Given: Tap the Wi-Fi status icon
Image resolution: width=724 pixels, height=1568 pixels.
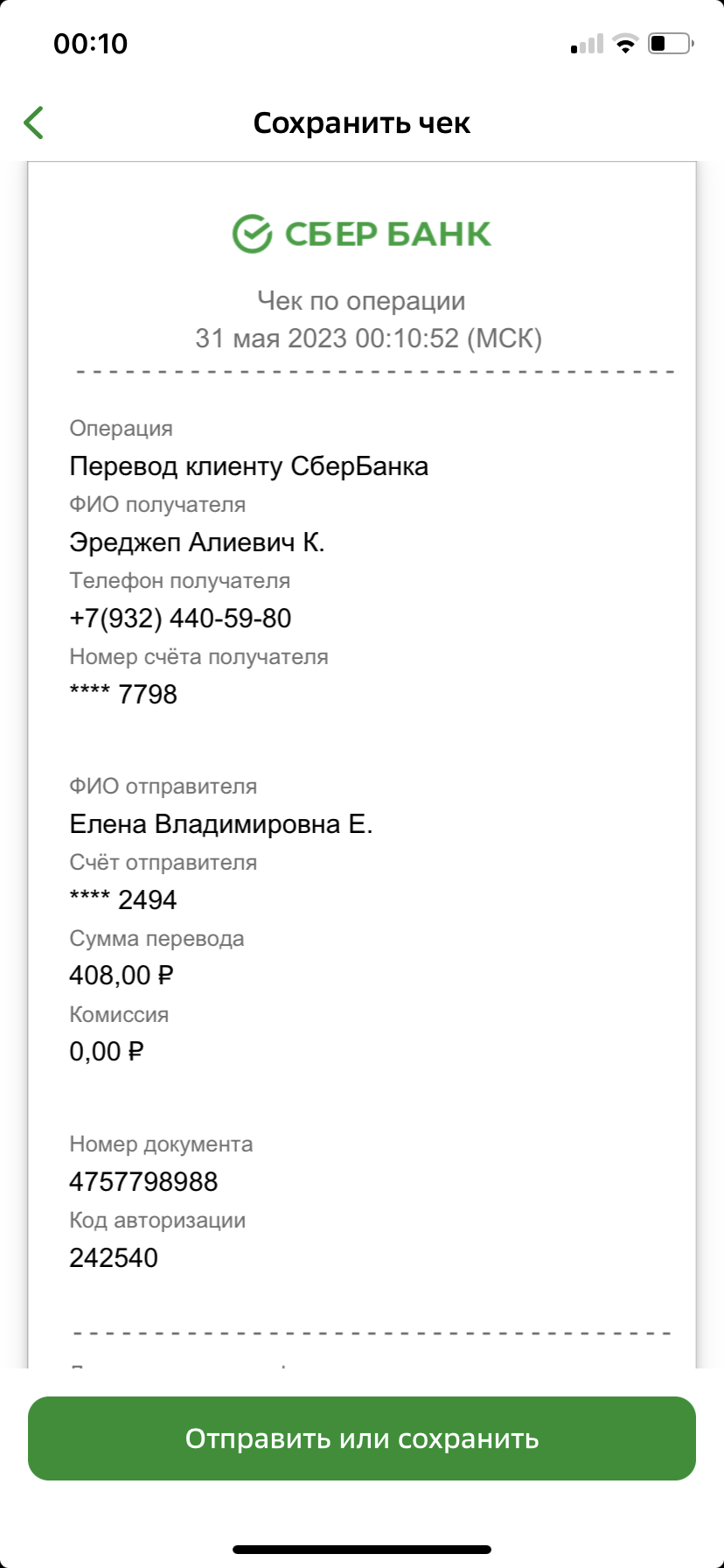Looking at the screenshot, I should [625, 43].
